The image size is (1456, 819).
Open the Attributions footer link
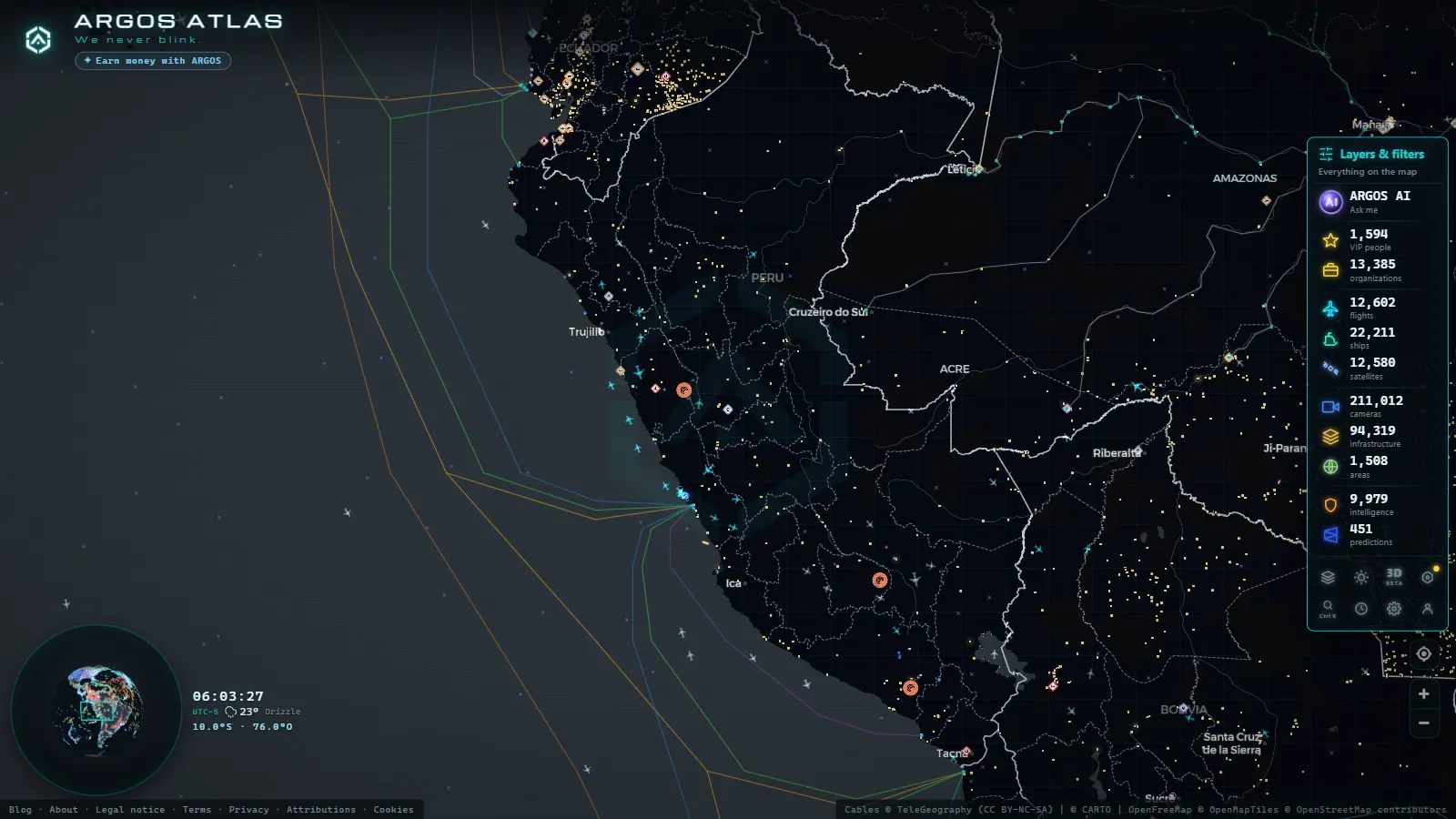coord(321,810)
